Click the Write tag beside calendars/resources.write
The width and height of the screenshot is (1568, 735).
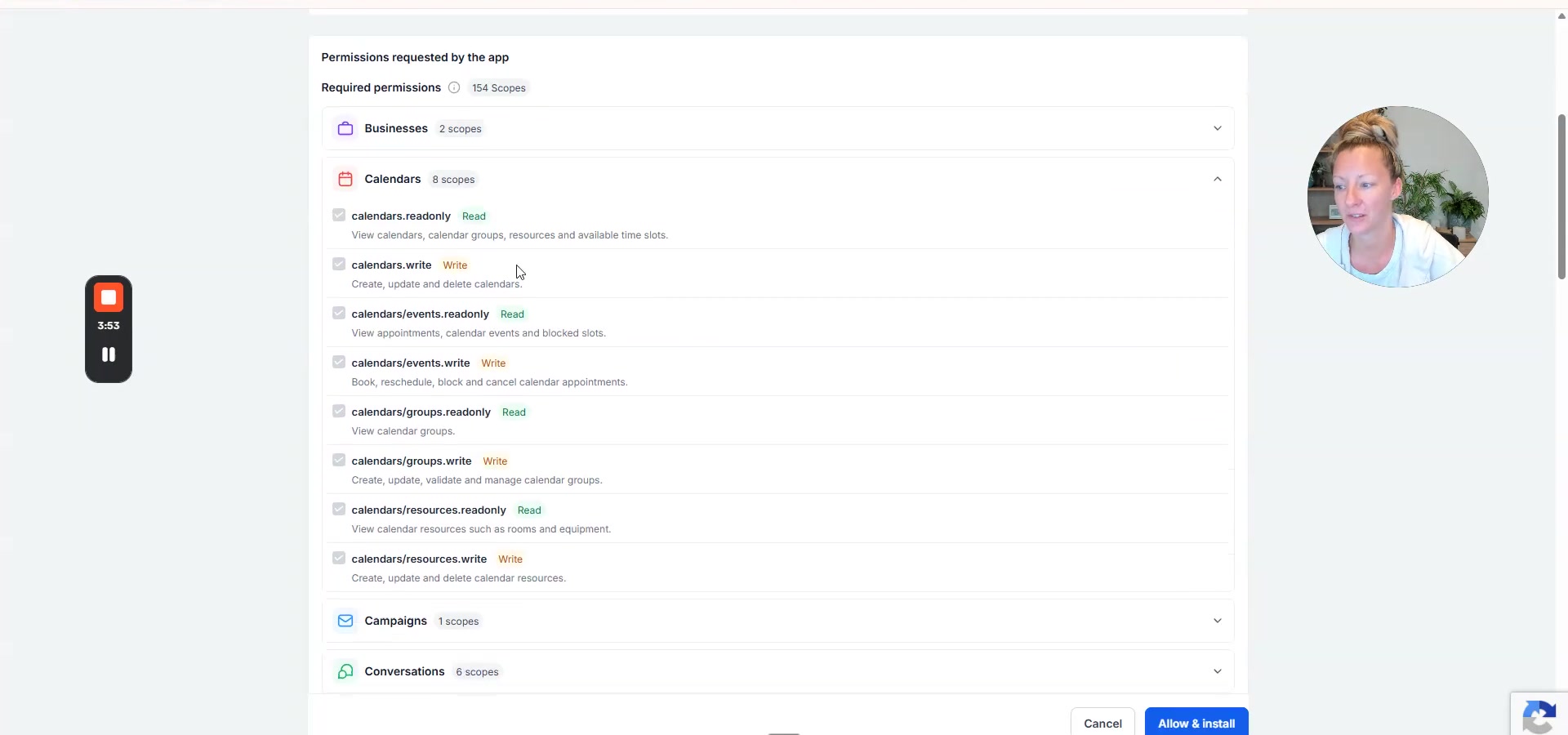point(510,559)
